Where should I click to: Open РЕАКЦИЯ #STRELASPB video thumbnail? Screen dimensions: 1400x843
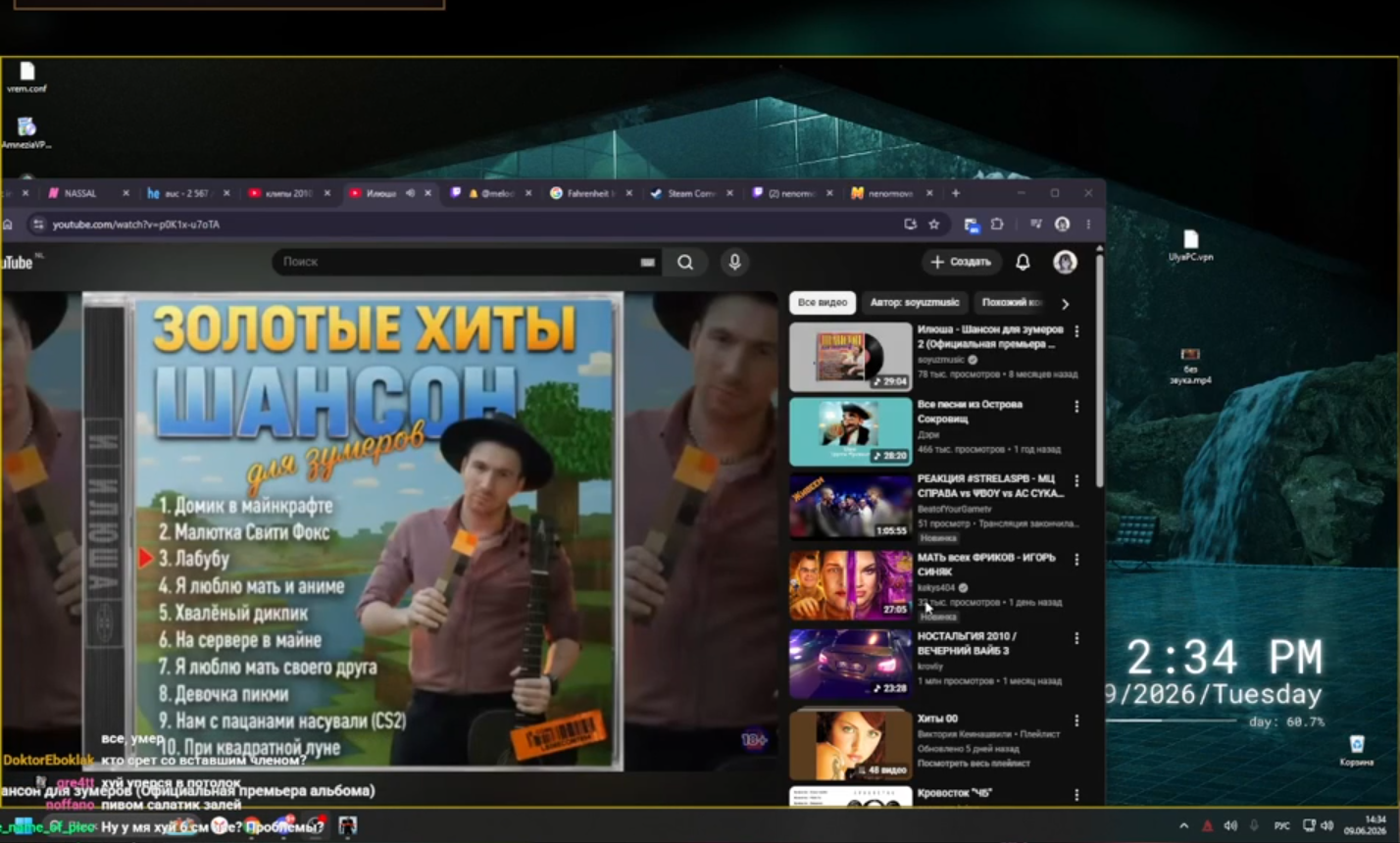click(850, 506)
